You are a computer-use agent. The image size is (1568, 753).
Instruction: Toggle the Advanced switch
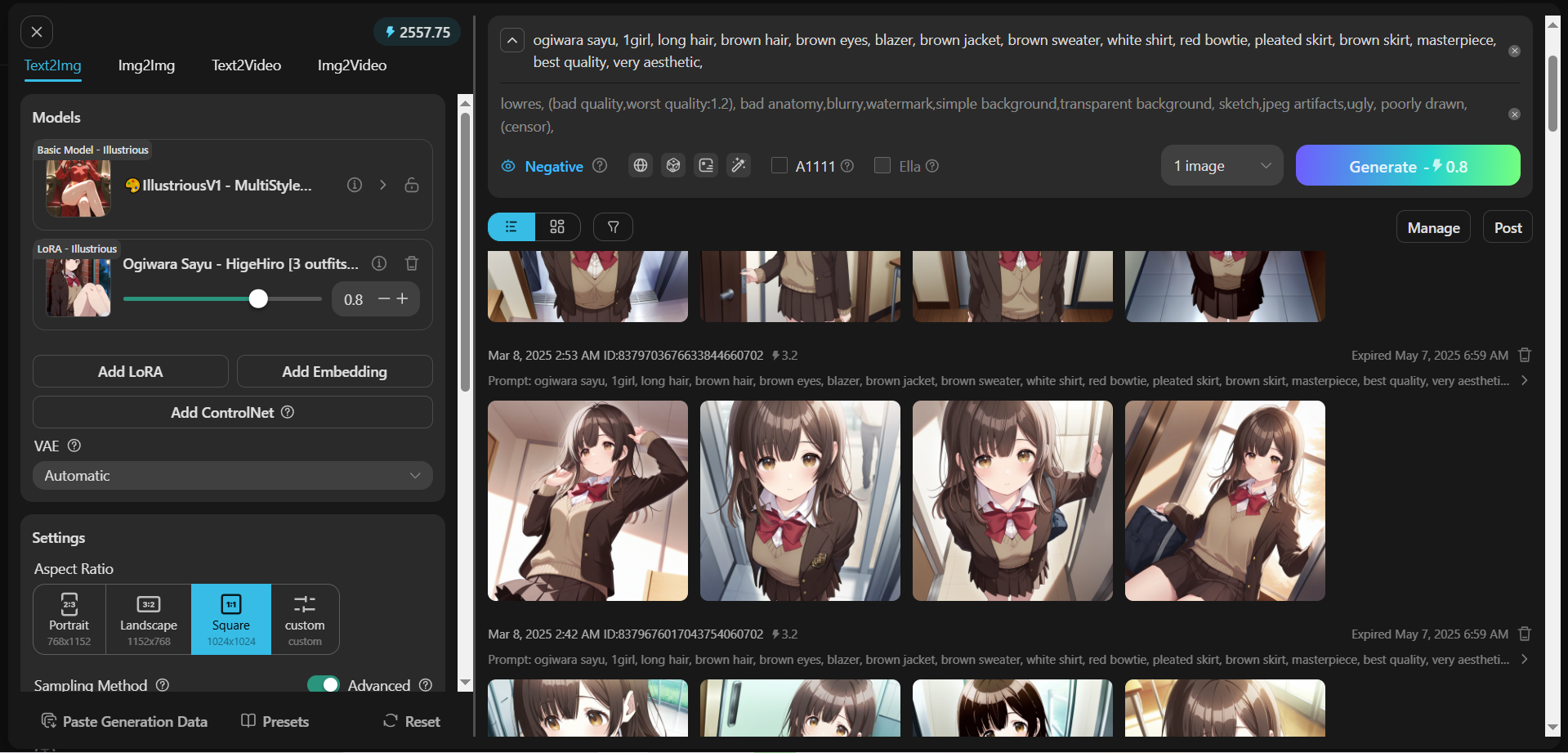tap(324, 685)
